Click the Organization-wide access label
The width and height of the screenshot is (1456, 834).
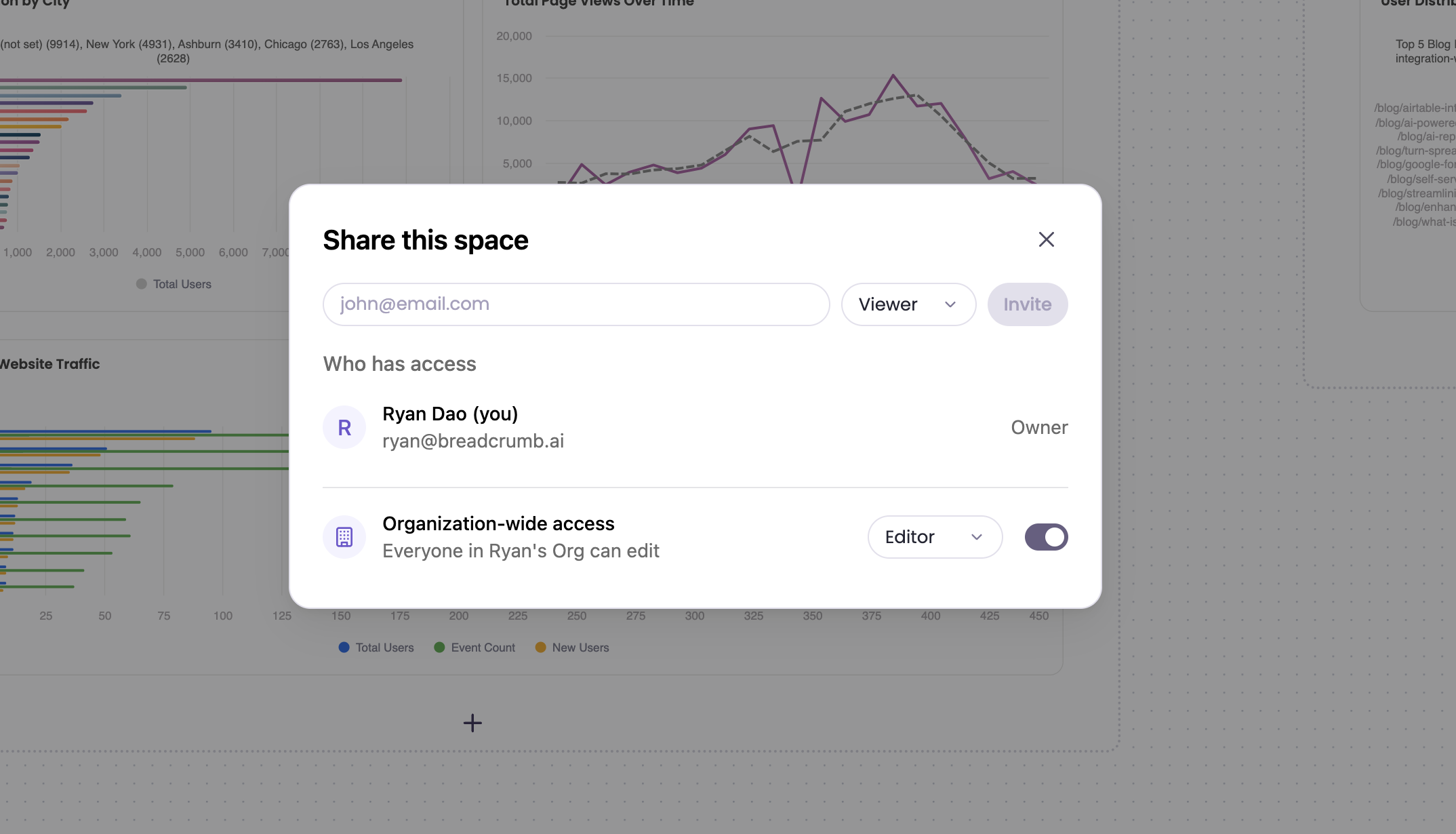click(x=498, y=523)
